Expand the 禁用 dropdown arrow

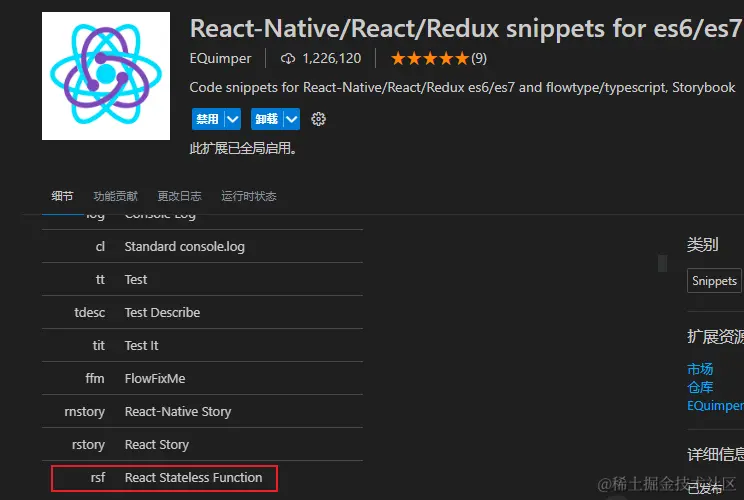(232, 119)
